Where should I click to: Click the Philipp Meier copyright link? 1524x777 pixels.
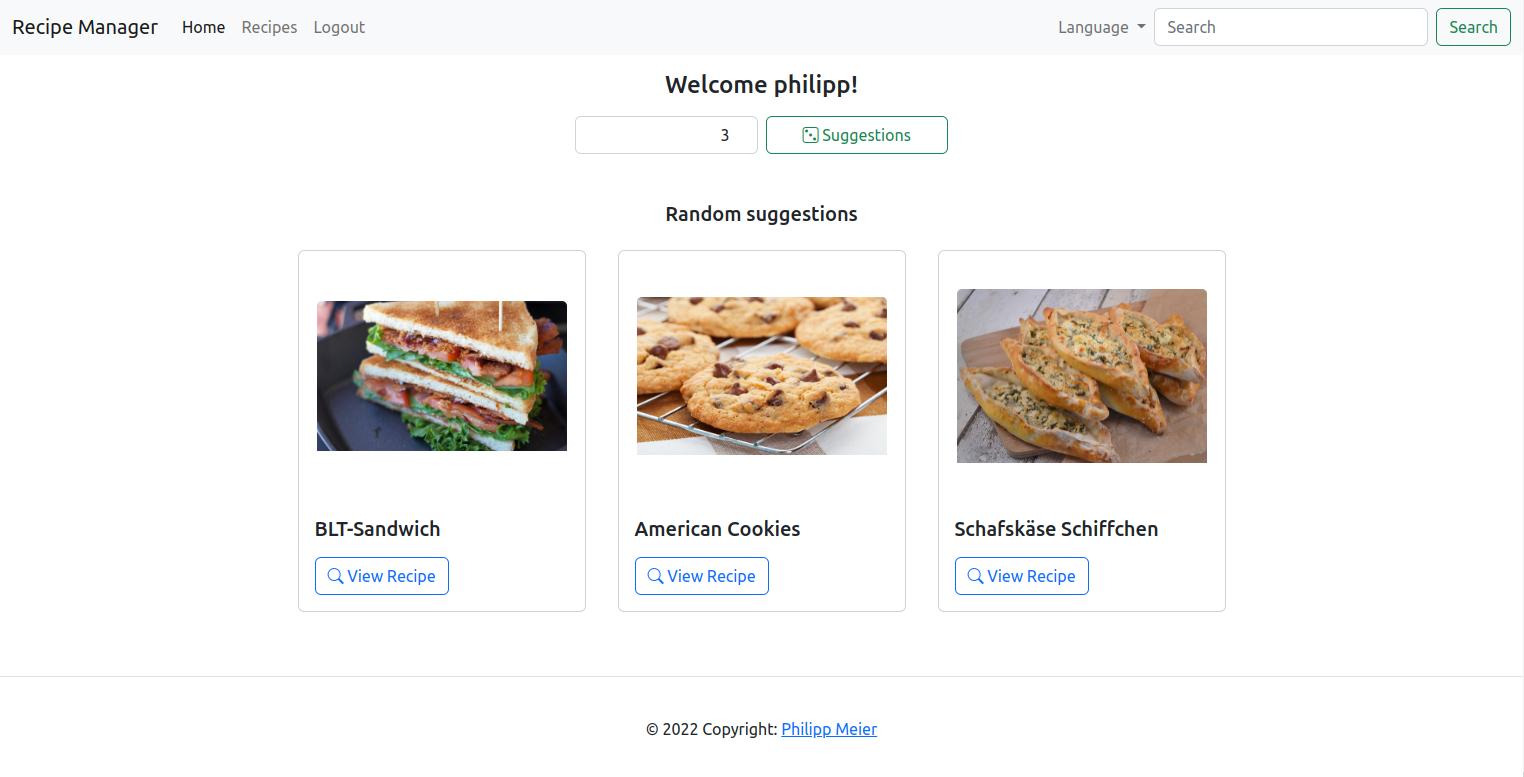[829, 729]
